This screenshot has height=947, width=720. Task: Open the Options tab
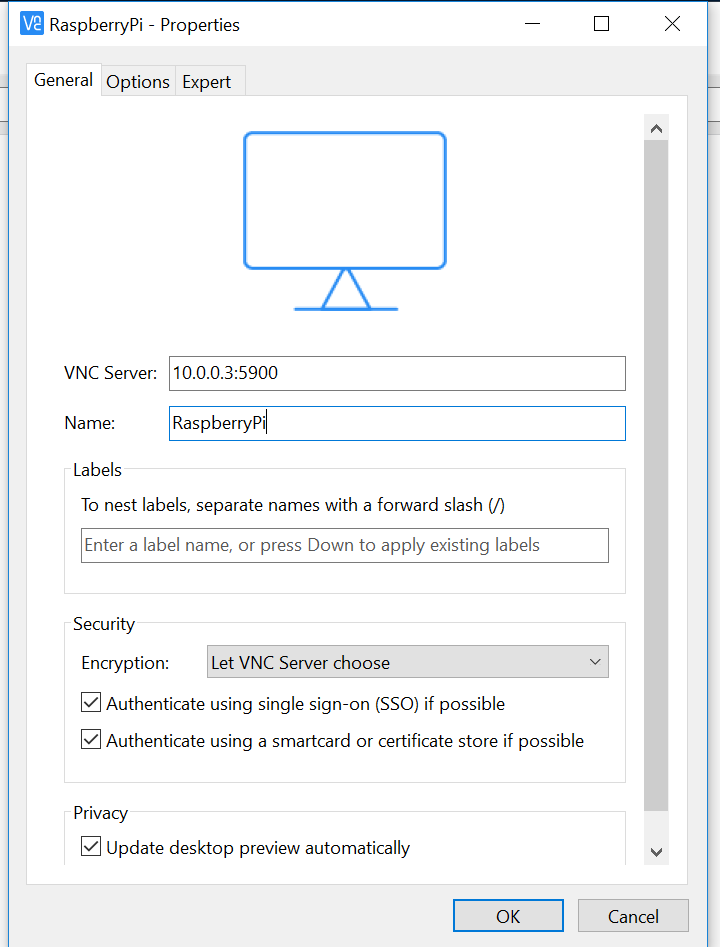[x=138, y=82]
